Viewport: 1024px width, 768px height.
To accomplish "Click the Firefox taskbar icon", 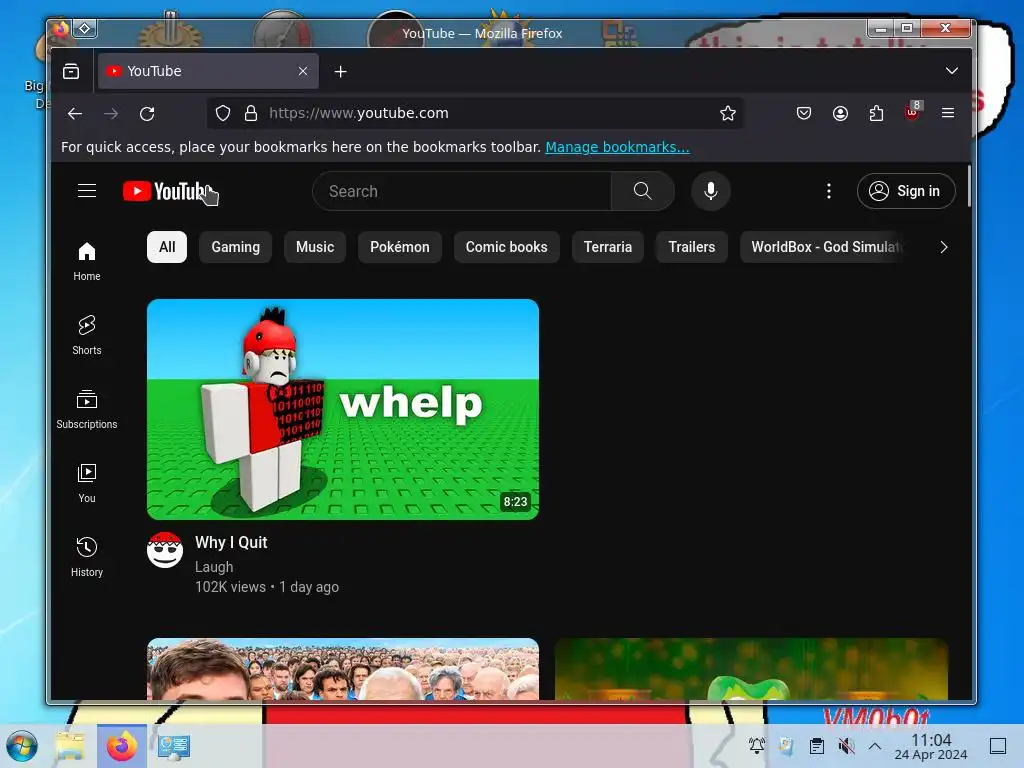I will pos(121,746).
